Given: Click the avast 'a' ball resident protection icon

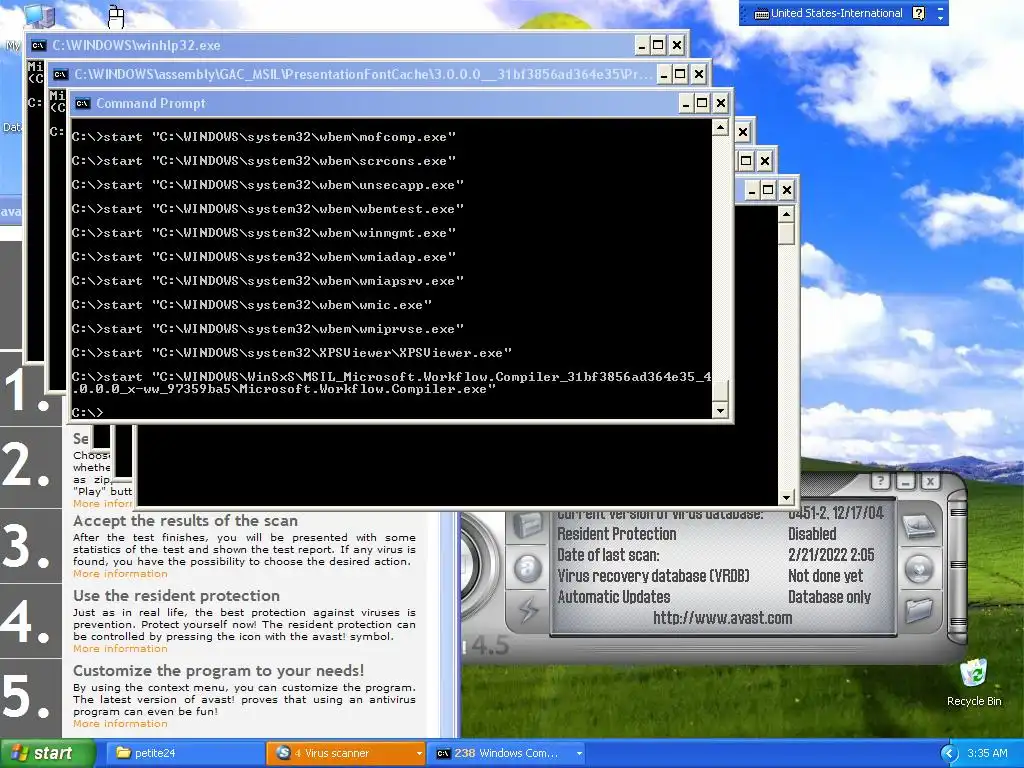Looking at the screenshot, I should (527, 568).
